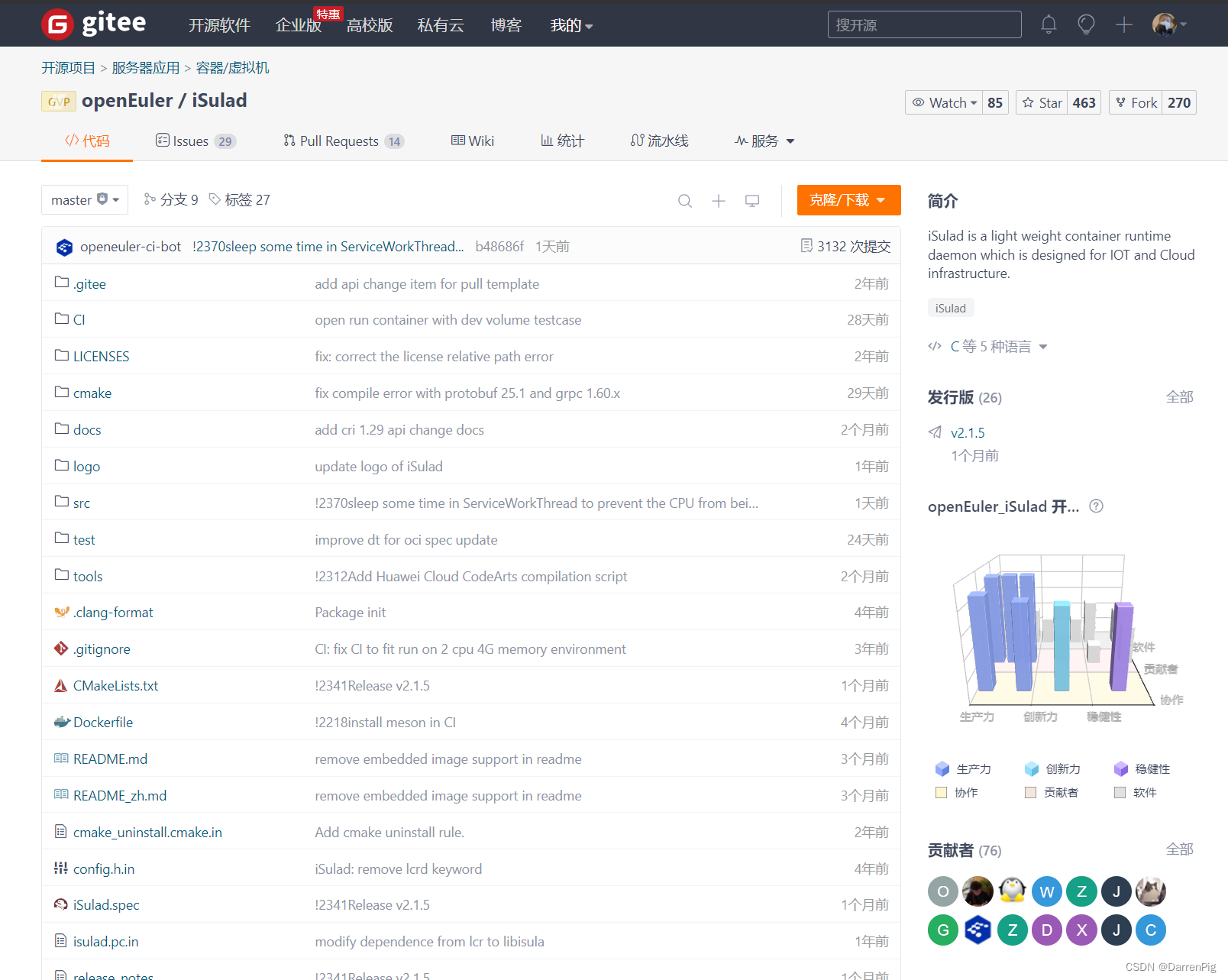Click the iSulad topic tag
The height and width of the screenshot is (980, 1228).
(951, 308)
